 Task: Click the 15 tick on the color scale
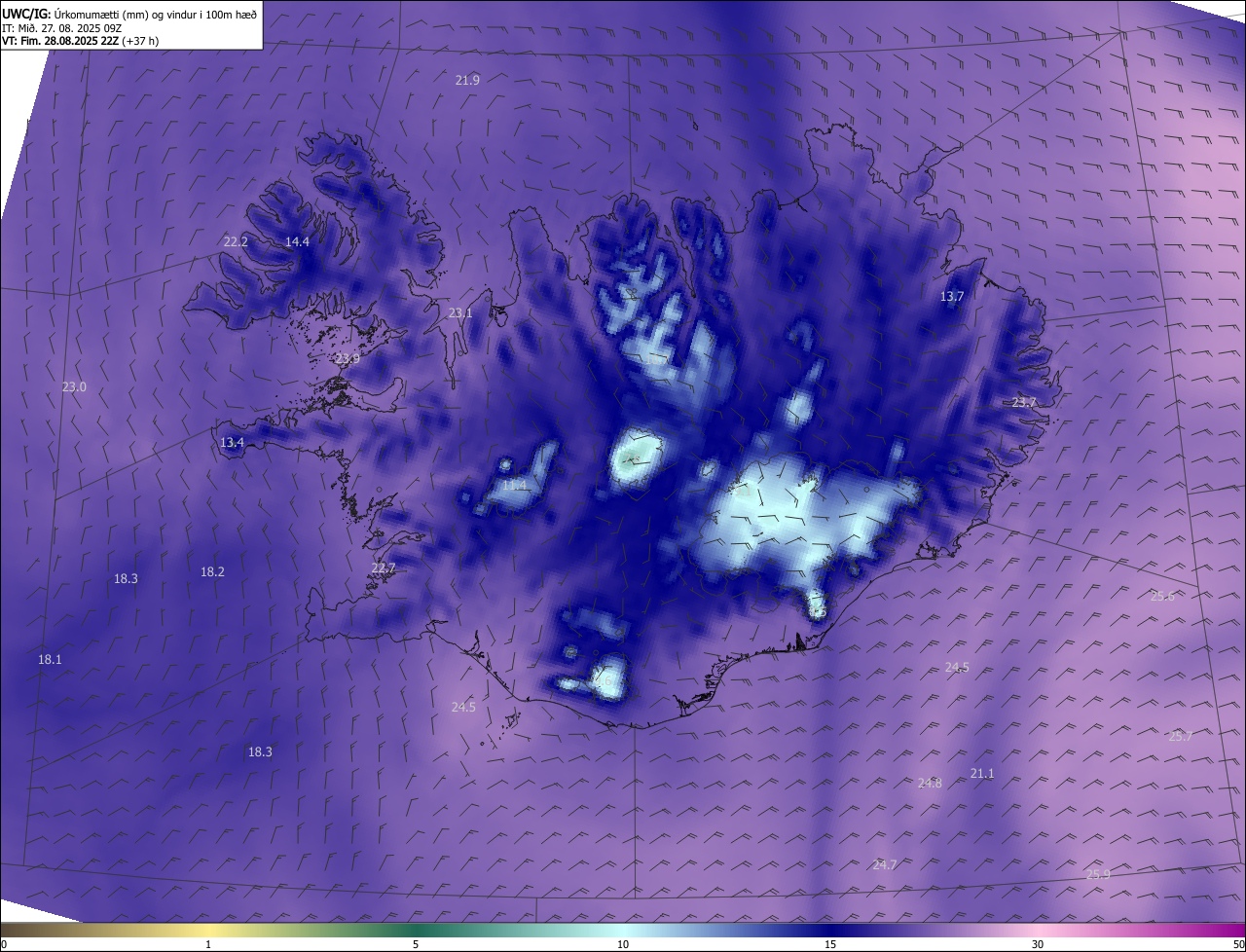pos(830,944)
